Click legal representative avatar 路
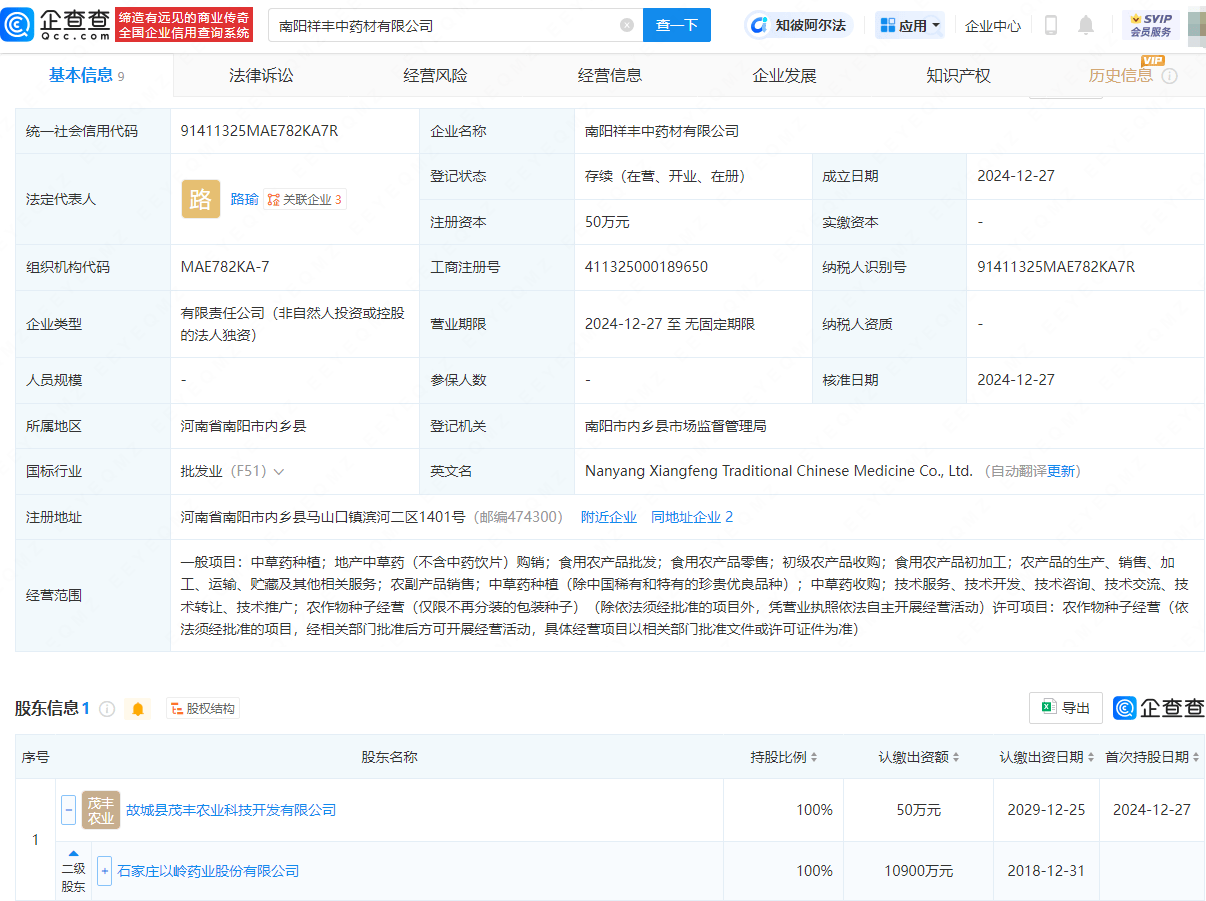1206x901 pixels. pos(201,199)
